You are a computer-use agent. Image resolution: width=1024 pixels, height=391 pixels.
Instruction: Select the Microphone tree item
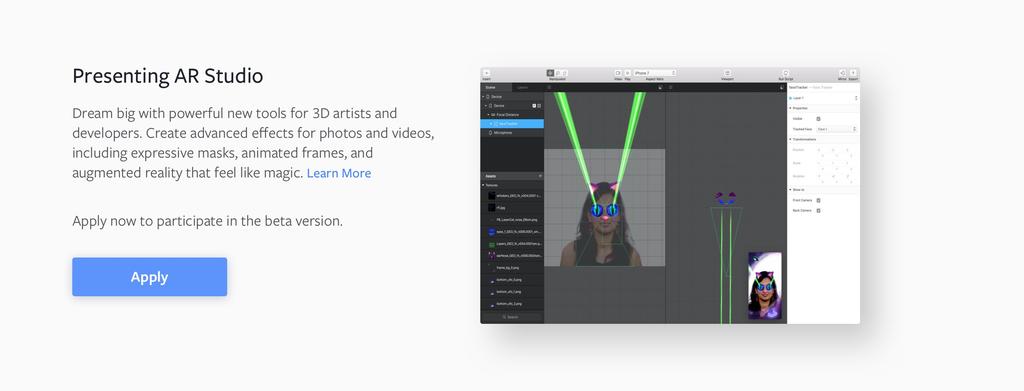(512, 133)
